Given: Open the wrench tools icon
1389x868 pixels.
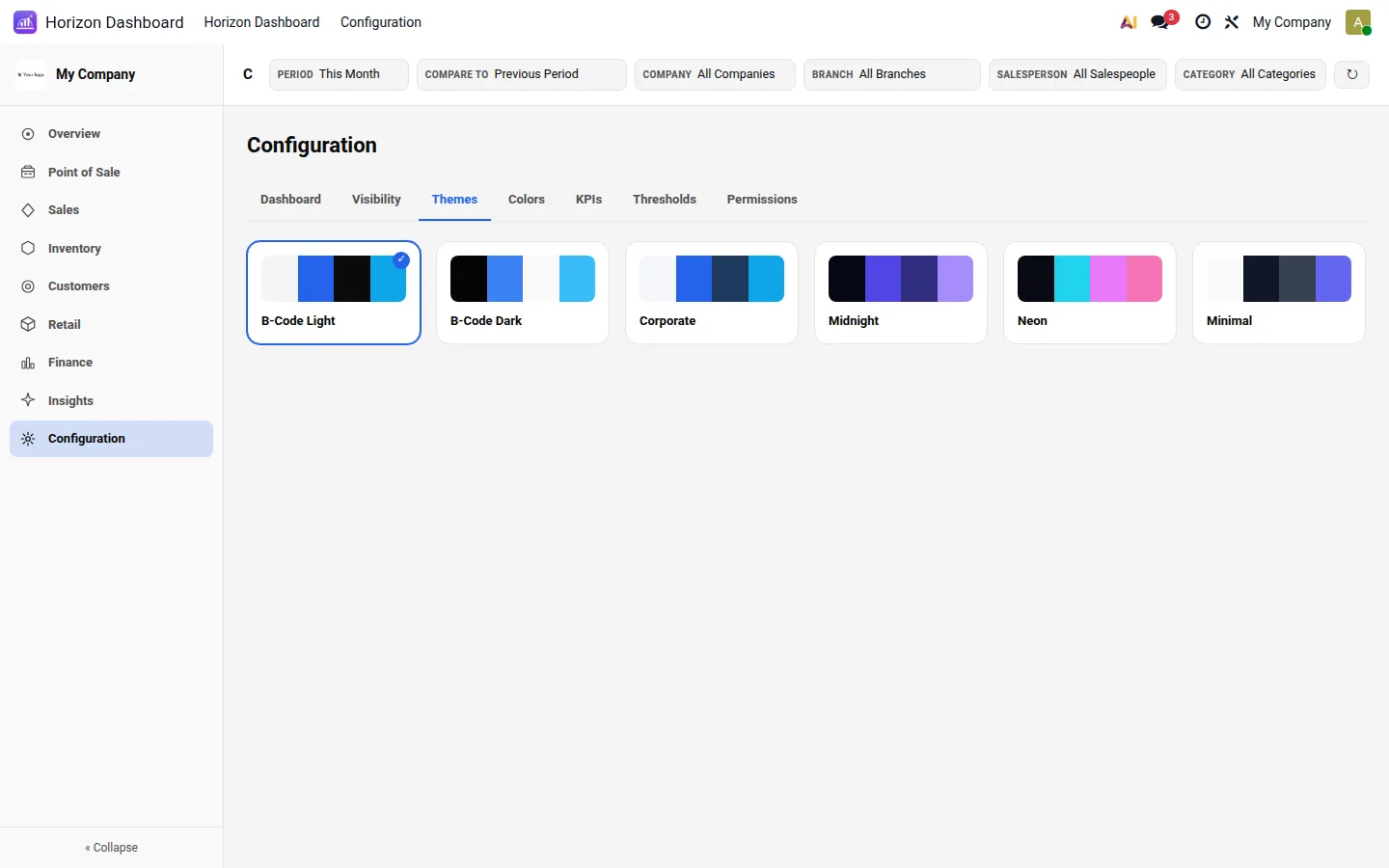Looking at the screenshot, I should pyautogui.click(x=1232, y=22).
